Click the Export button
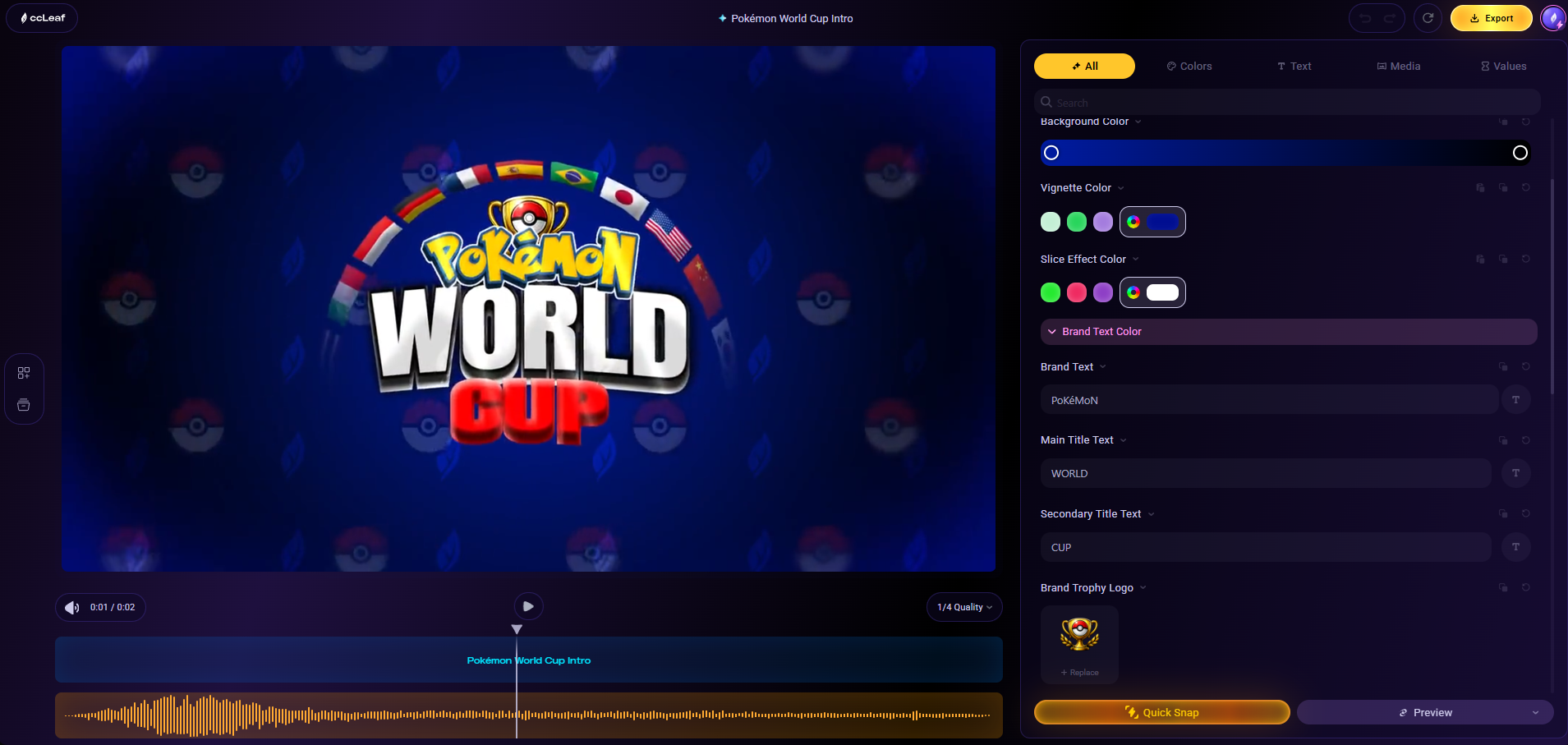The image size is (1568, 745). (1492, 18)
